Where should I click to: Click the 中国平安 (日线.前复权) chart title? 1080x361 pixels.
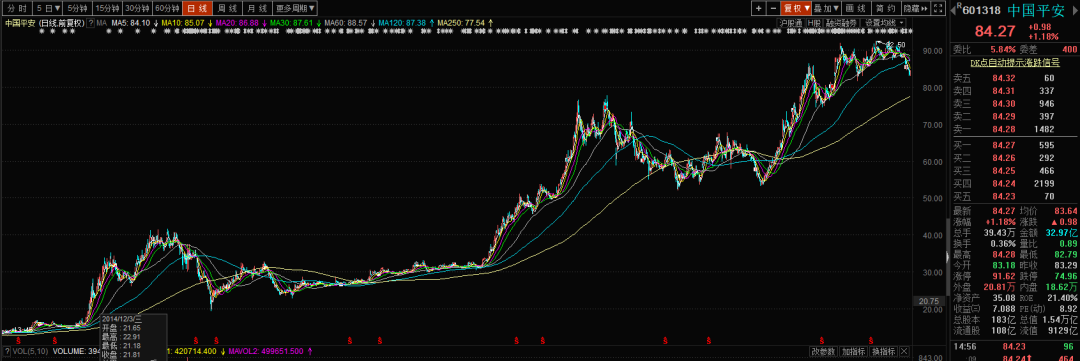(44, 23)
